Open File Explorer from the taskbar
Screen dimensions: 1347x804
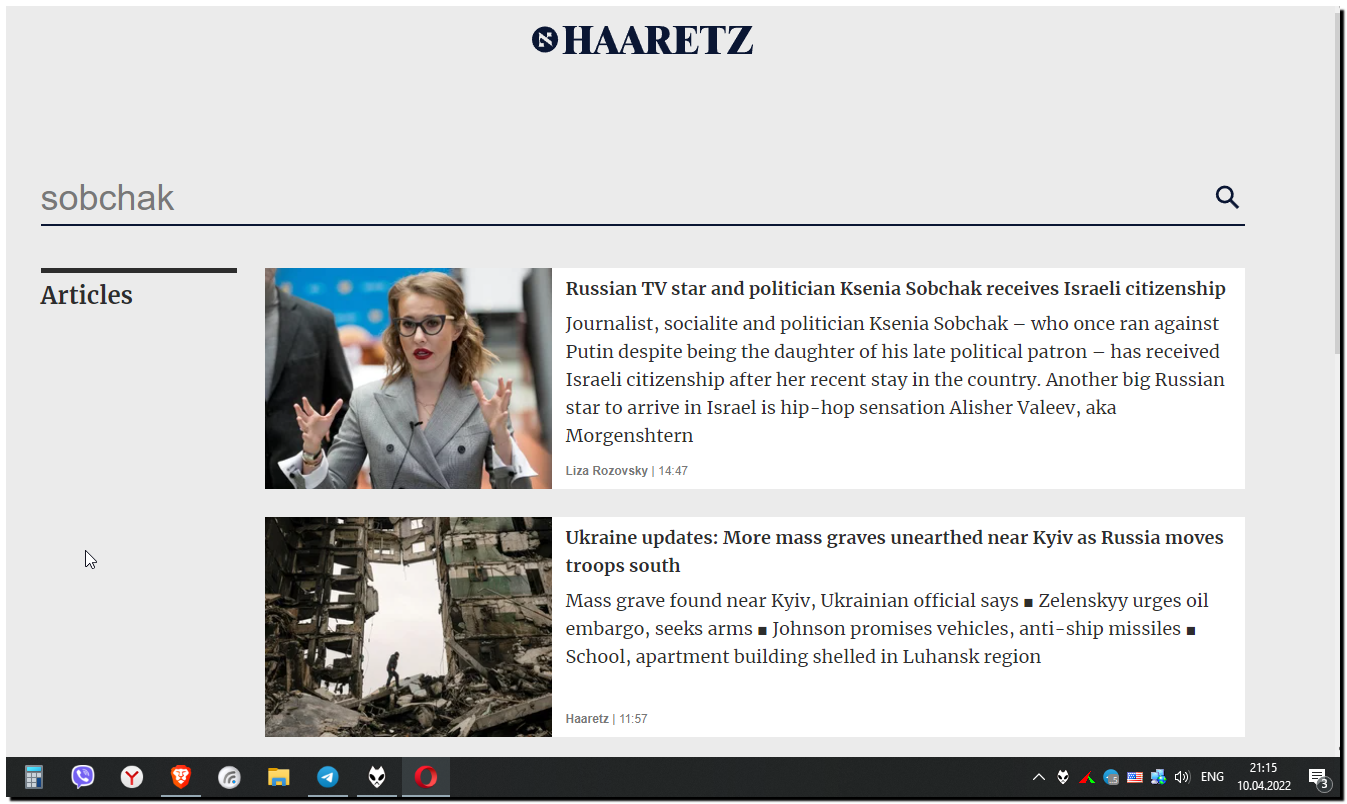coord(279,777)
